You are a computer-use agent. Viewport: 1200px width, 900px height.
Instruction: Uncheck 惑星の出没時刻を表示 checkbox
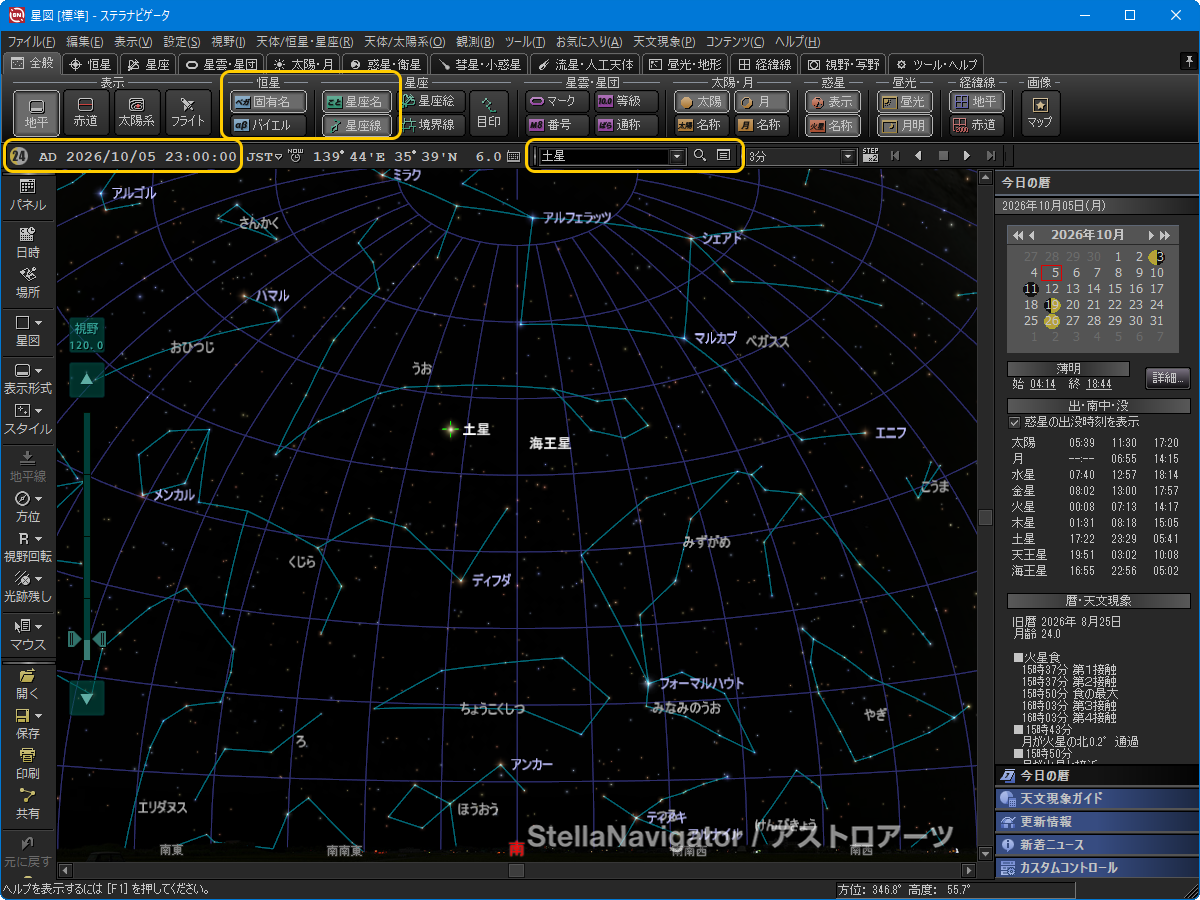(1014, 422)
